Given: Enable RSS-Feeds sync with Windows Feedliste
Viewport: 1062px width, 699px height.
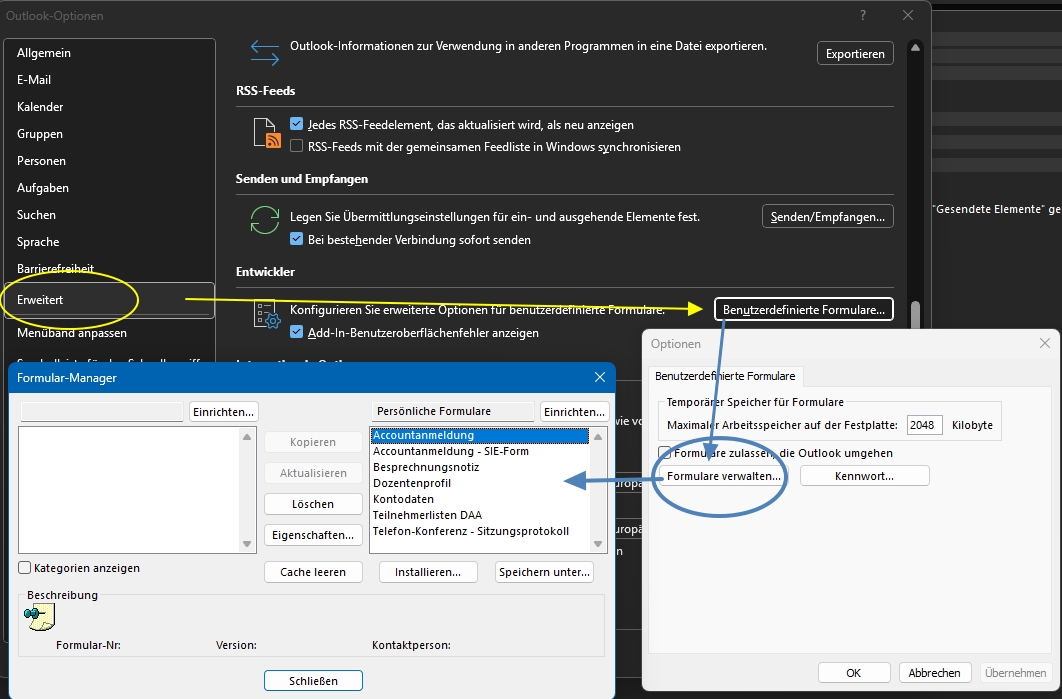Looking at the screenshot, I should pyautogui.click(x=296, y=146).
